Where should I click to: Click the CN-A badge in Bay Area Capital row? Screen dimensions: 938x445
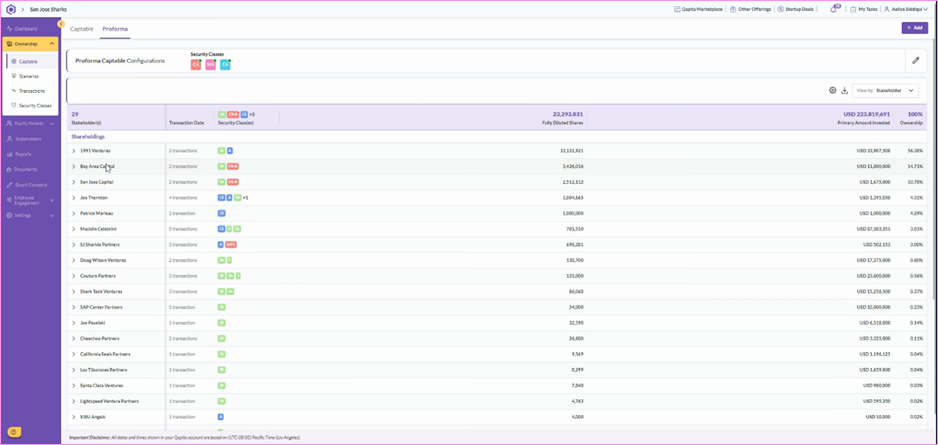(x=233, y=166)
